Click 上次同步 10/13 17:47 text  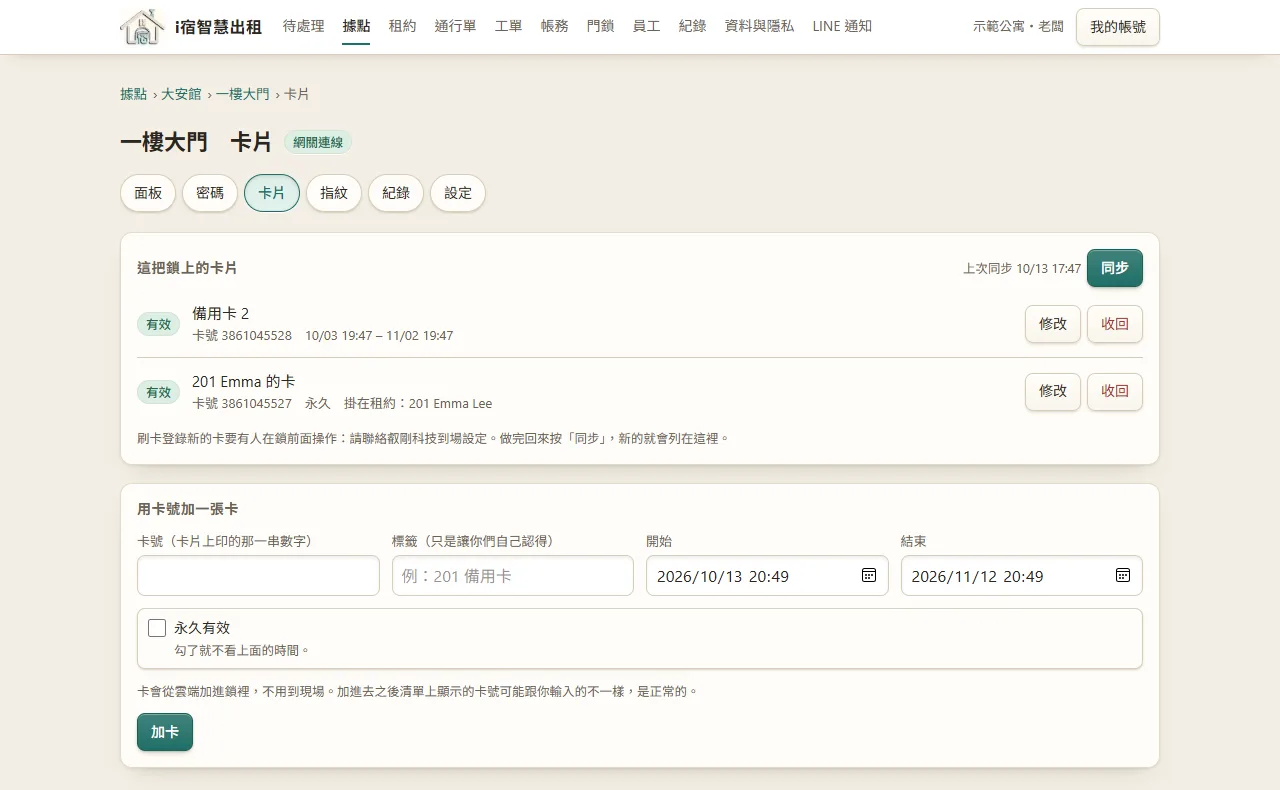(x=1022, y=269)
